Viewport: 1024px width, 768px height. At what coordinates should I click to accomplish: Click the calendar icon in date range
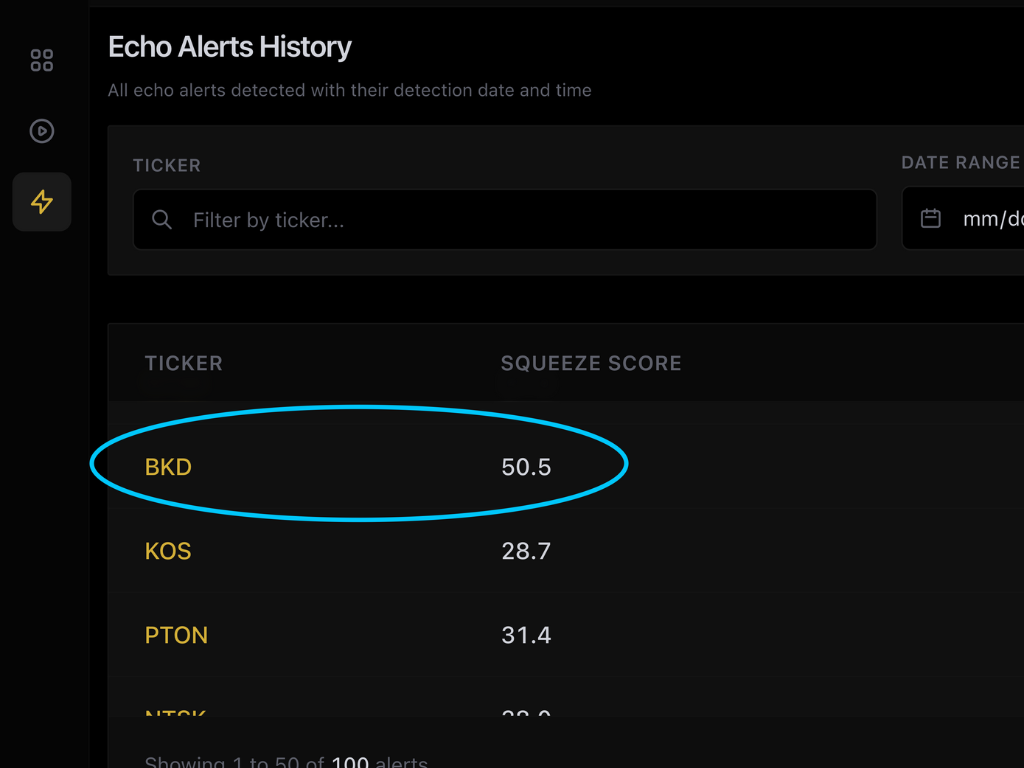point(930,219)
